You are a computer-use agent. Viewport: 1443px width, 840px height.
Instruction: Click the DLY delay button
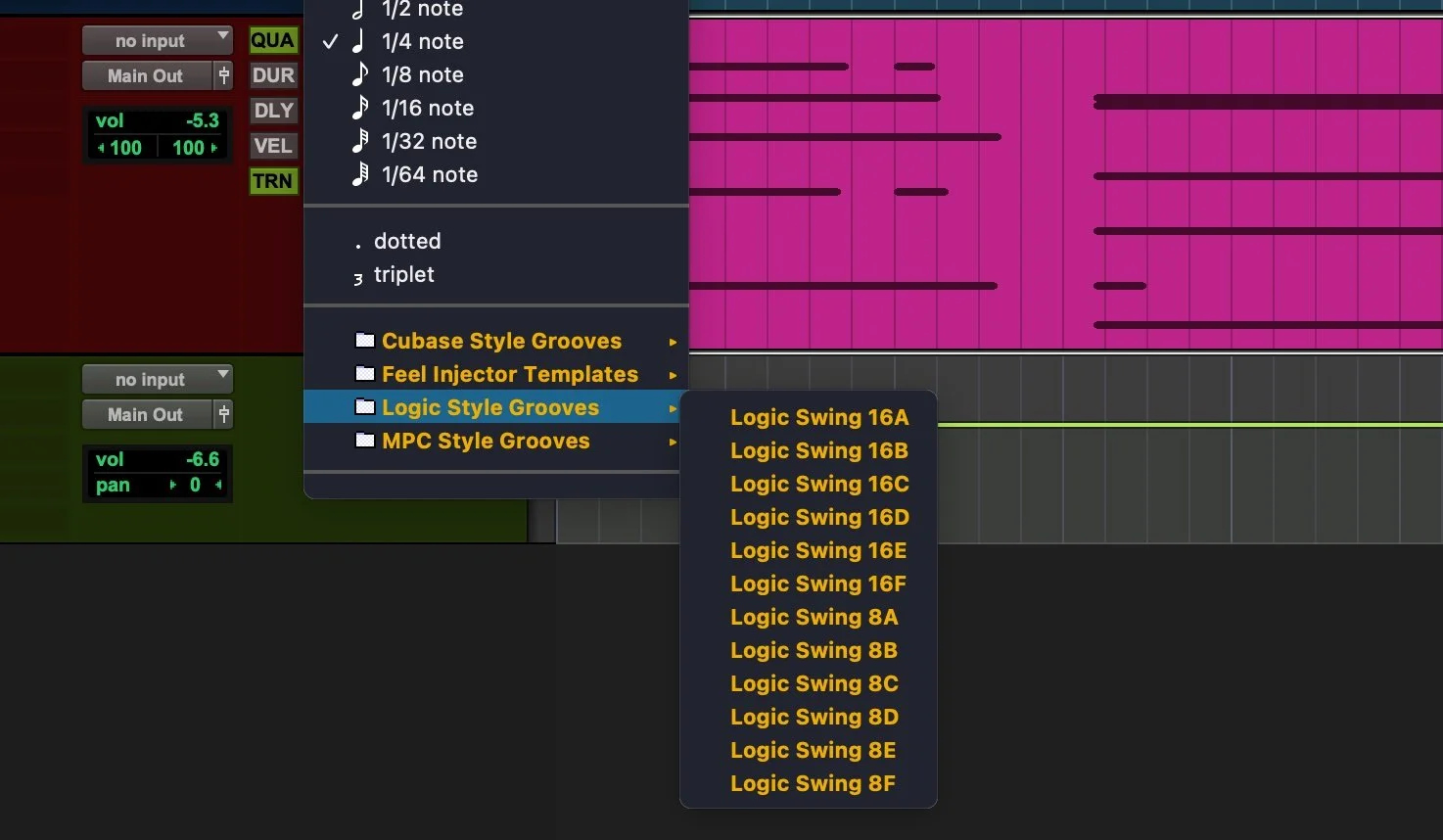click(272, 111)
